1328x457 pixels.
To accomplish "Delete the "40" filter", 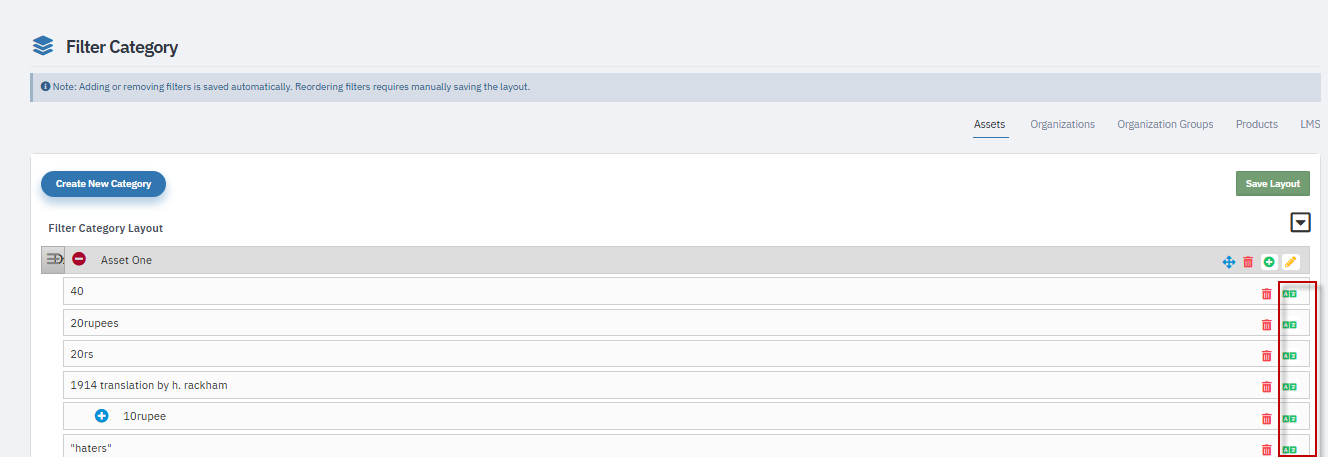I will (x=1267, y=294).
